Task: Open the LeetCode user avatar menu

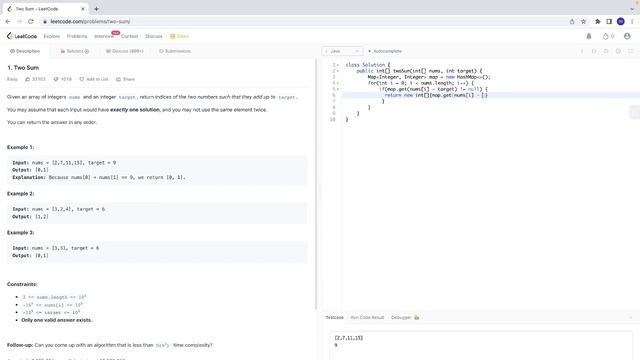Action: tap(627, 36)
